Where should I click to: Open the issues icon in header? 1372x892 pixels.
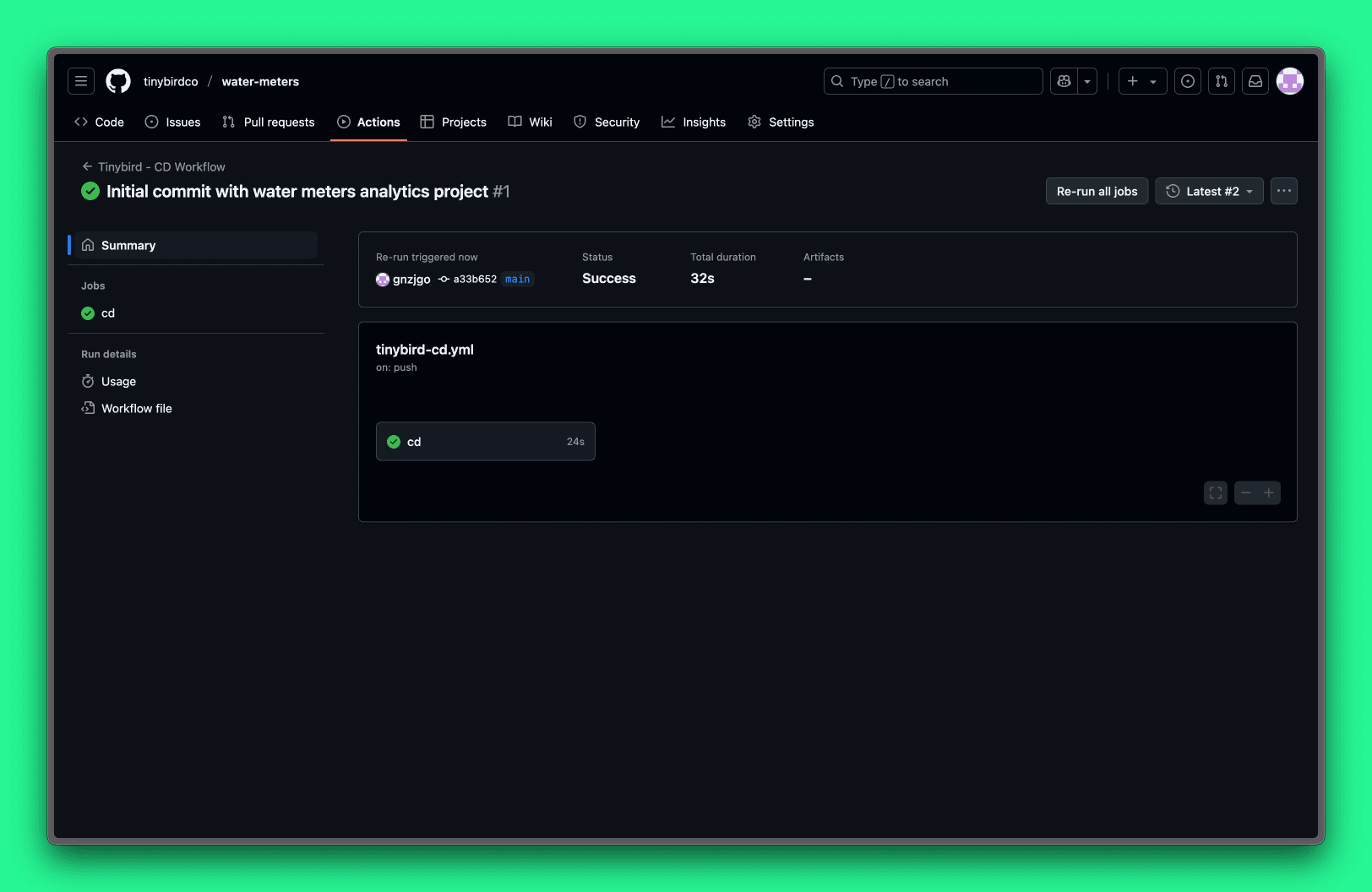pyautogui.click(x=1187, y=81)
